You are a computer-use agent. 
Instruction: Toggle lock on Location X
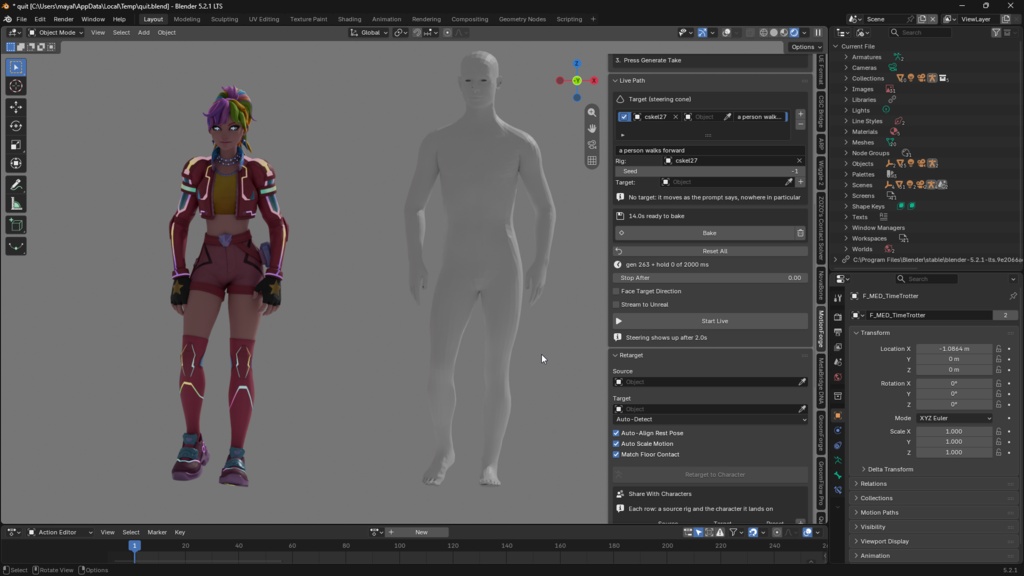pyautogui.click(x=999, y=349)
